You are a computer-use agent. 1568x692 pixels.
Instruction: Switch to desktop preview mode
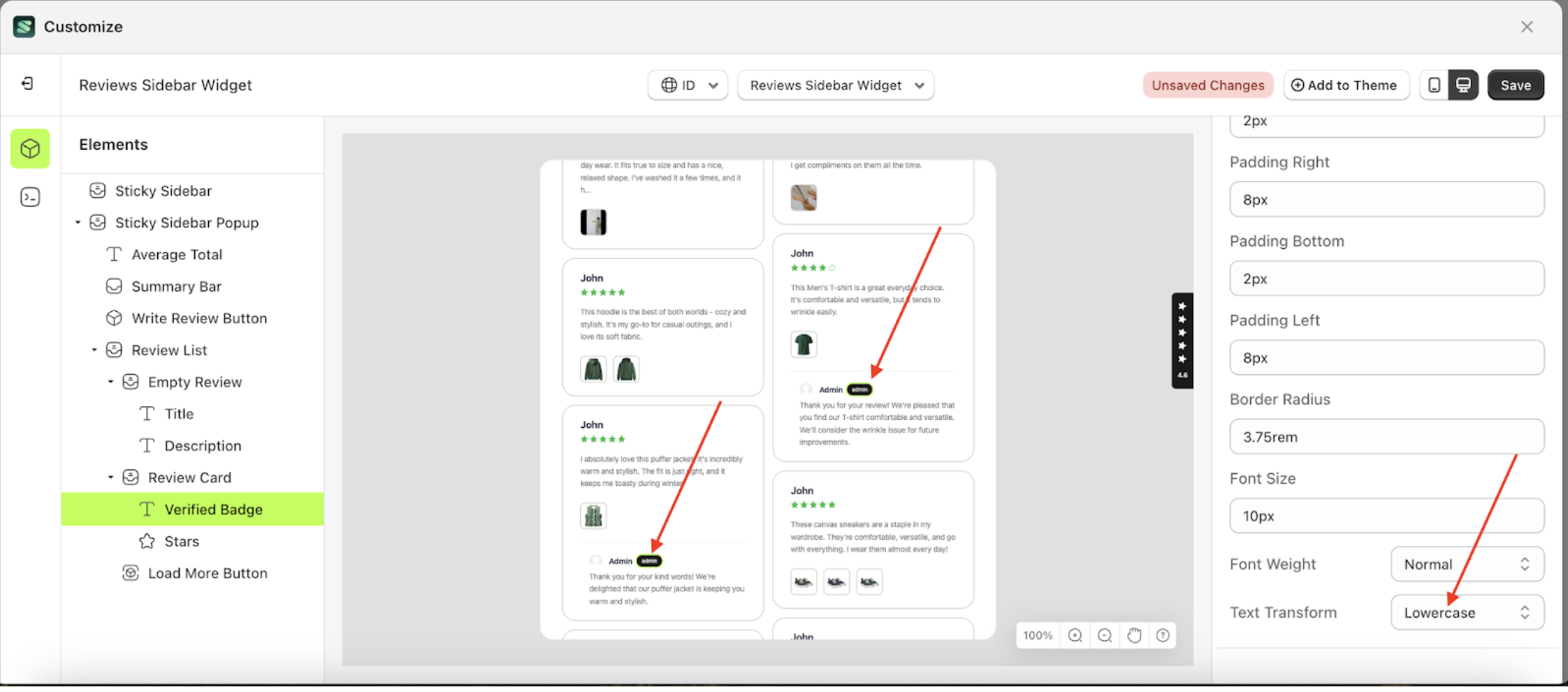pyautogui.click(x=1463, y=85)
